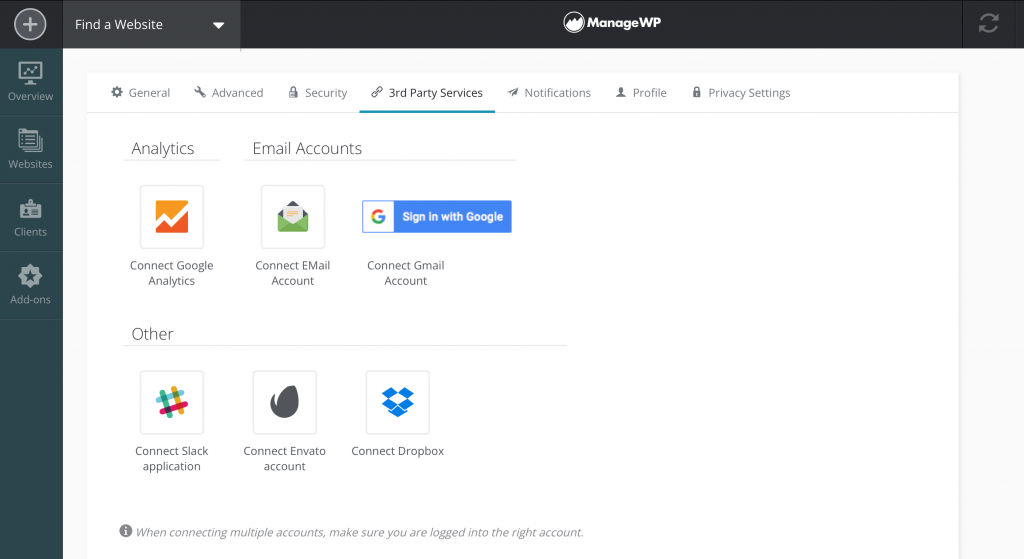Switch to the Profile tab

(641, 93)
